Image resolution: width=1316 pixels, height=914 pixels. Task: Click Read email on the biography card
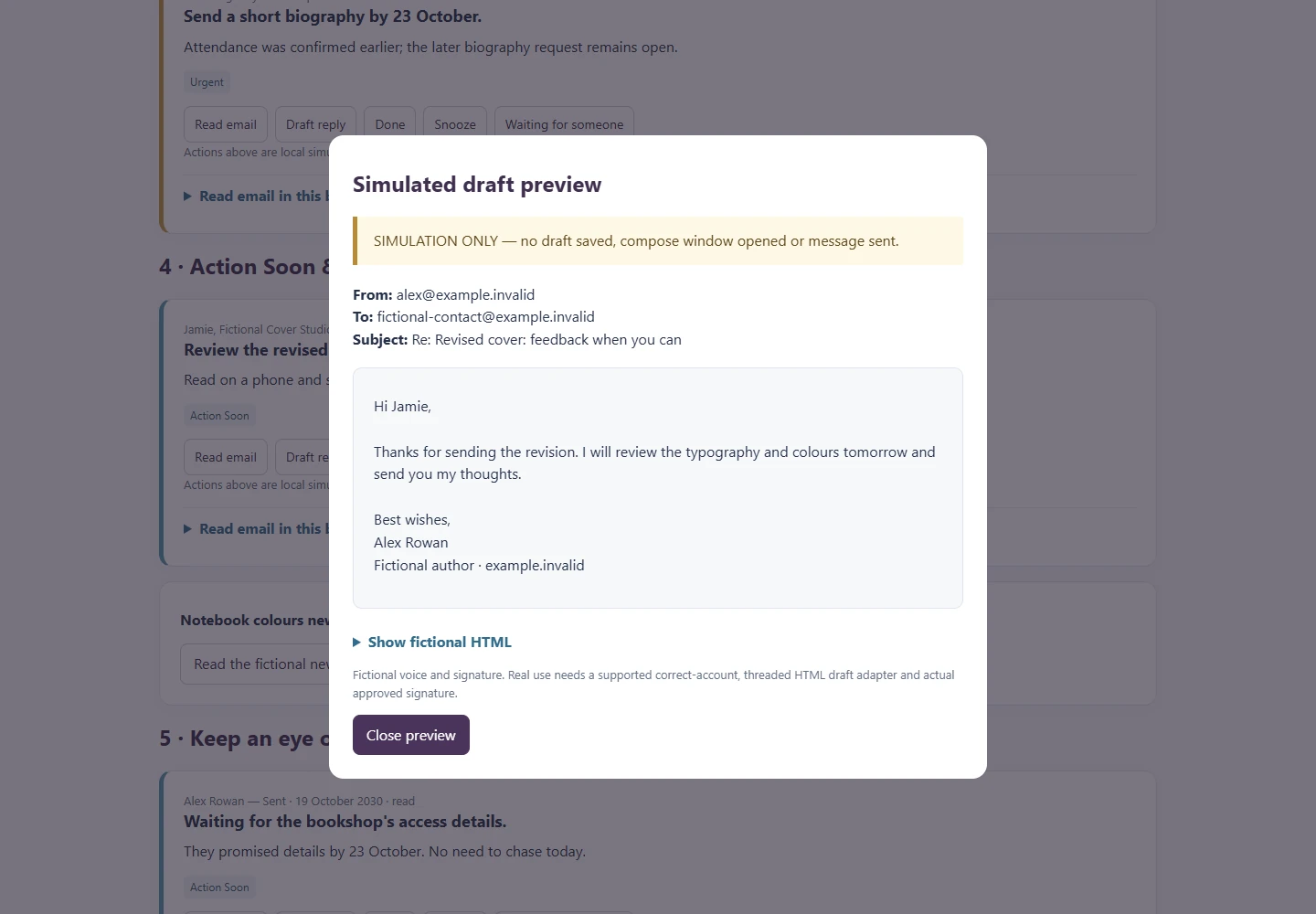click(226, 124)
